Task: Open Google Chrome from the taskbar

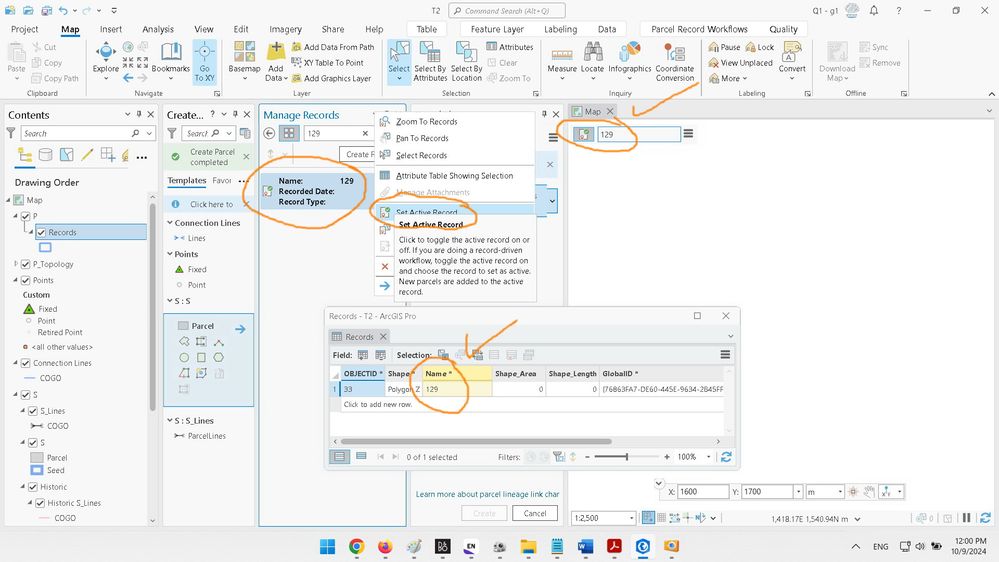Action: pyautogui.click(x=356, y=546)
